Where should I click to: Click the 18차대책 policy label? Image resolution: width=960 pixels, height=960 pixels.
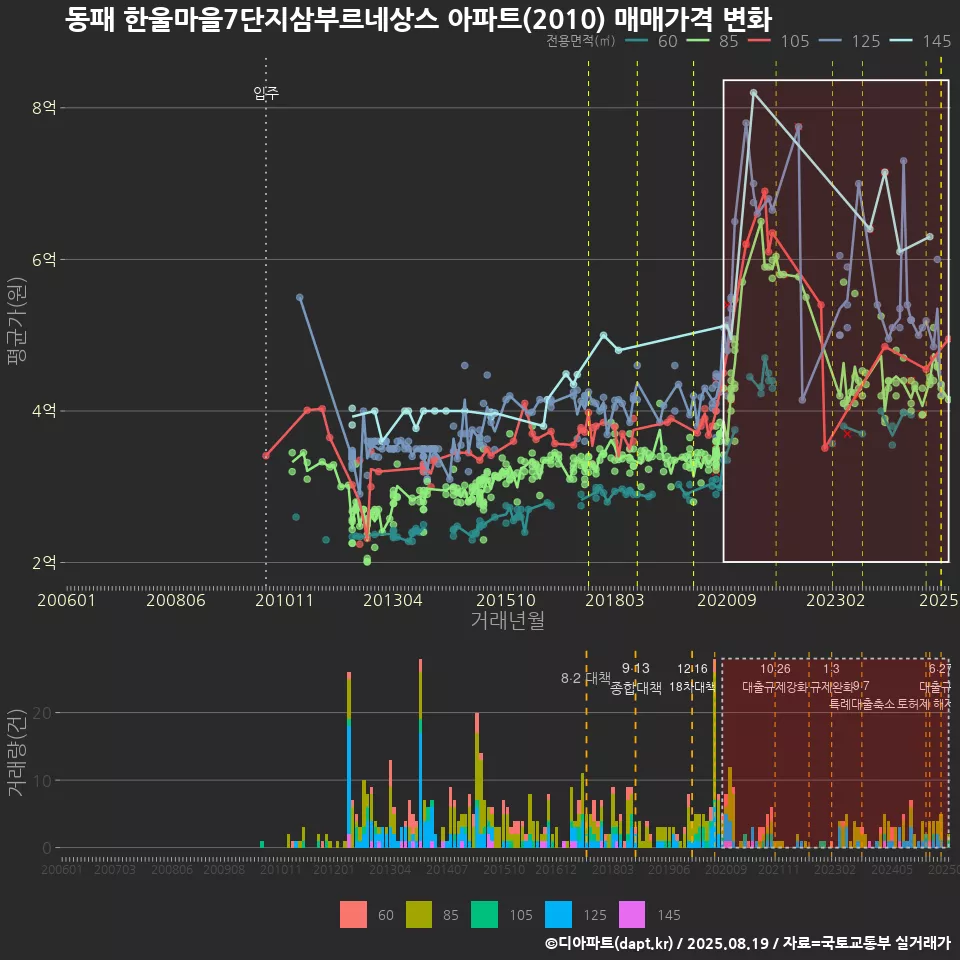pos(692,687)
